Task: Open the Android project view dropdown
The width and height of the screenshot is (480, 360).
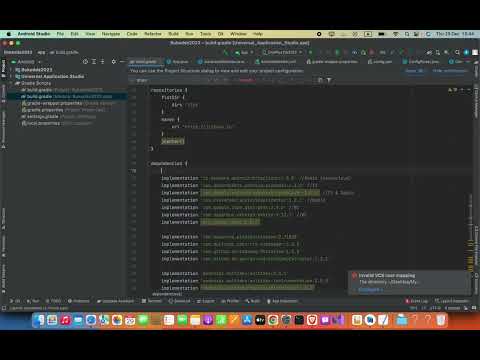Action: pos(26,62)
